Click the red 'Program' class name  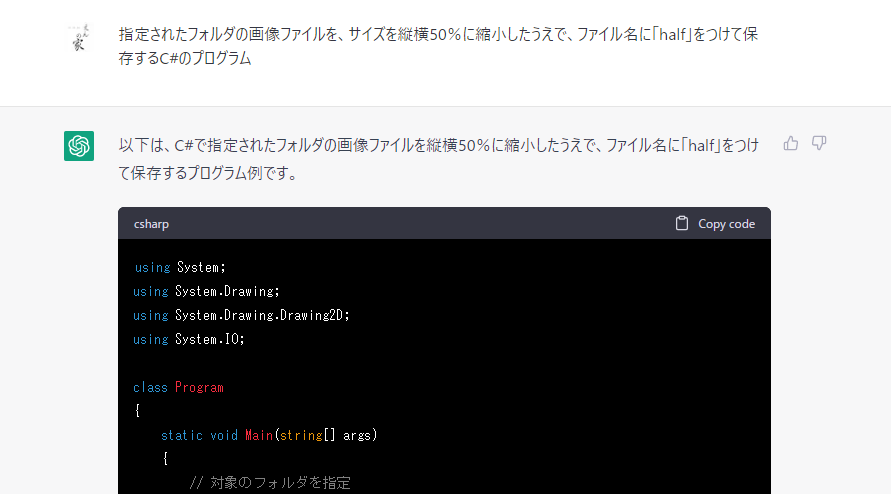(x=199, y=388)
